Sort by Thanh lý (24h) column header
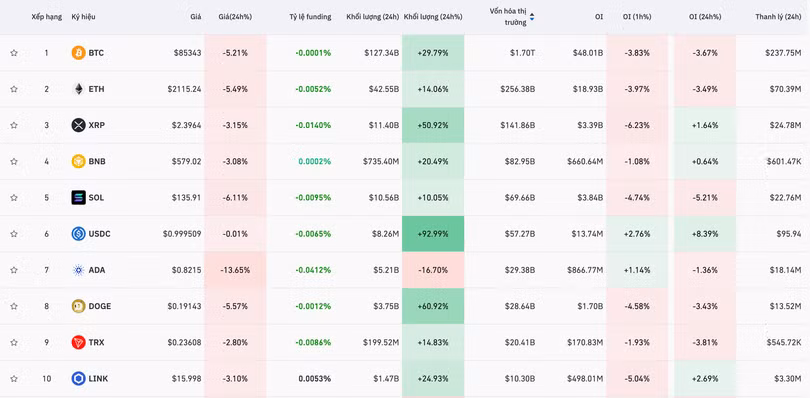The width and height of the screenshot is (810, 398). pyautogui.click(x=778, y=17)
